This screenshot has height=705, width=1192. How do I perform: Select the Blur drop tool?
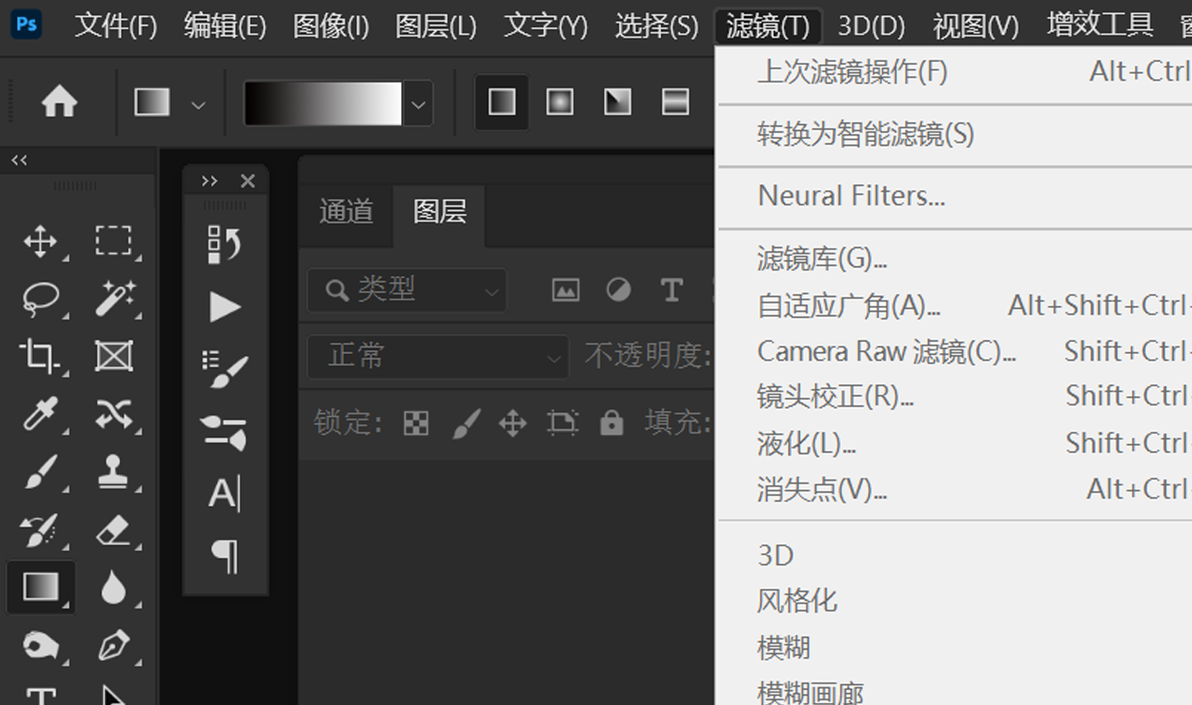[x=113, y=587]
